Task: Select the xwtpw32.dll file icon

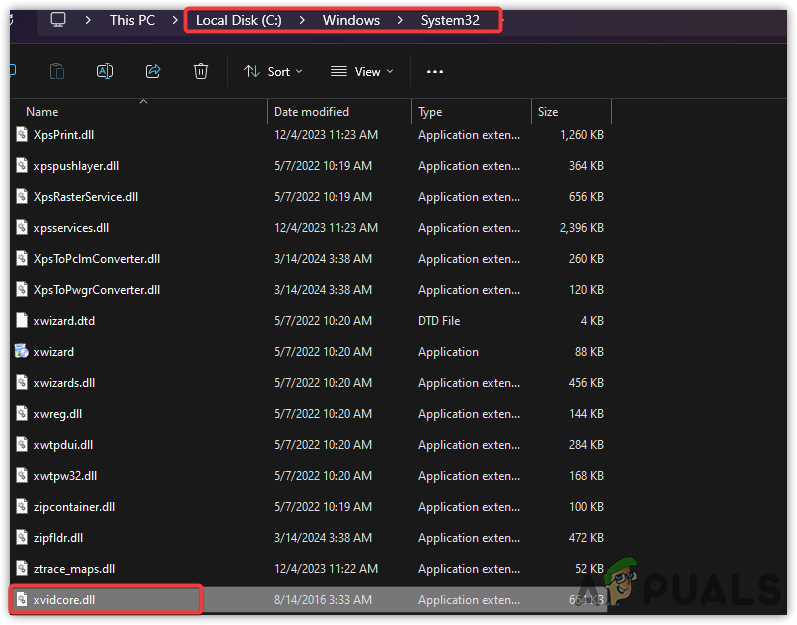Action: pyautogui.click(x=22, y=476)
